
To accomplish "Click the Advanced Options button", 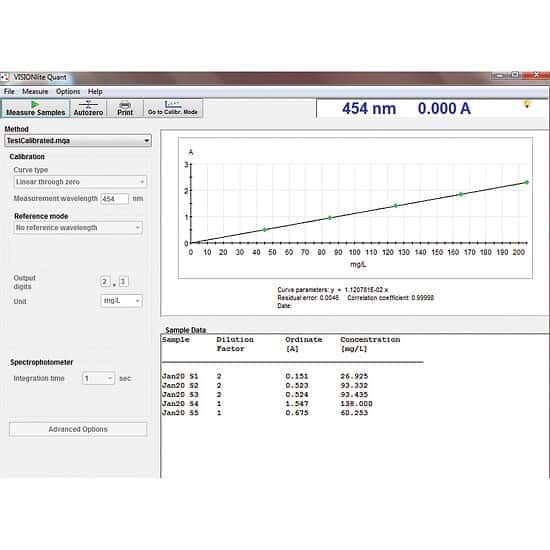I will tap(78, 429).
